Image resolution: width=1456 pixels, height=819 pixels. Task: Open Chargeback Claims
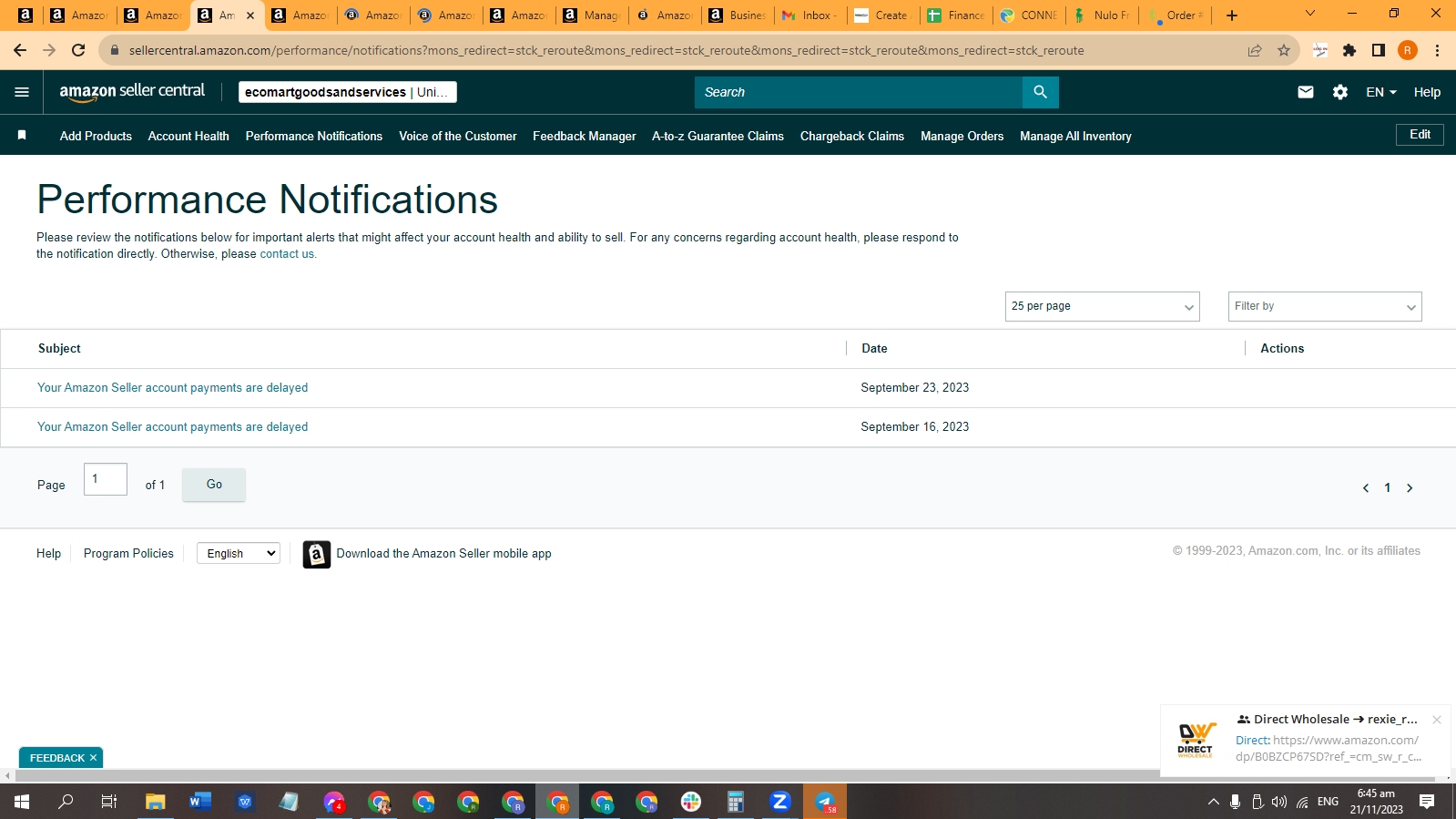852,136
